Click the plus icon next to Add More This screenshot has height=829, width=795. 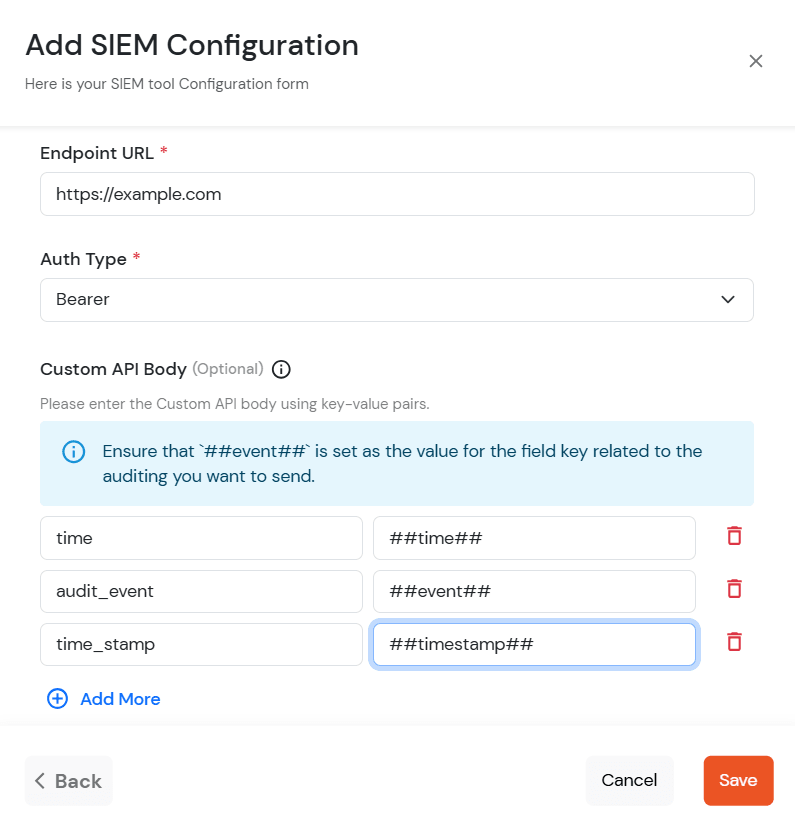[x=57, y=698]
